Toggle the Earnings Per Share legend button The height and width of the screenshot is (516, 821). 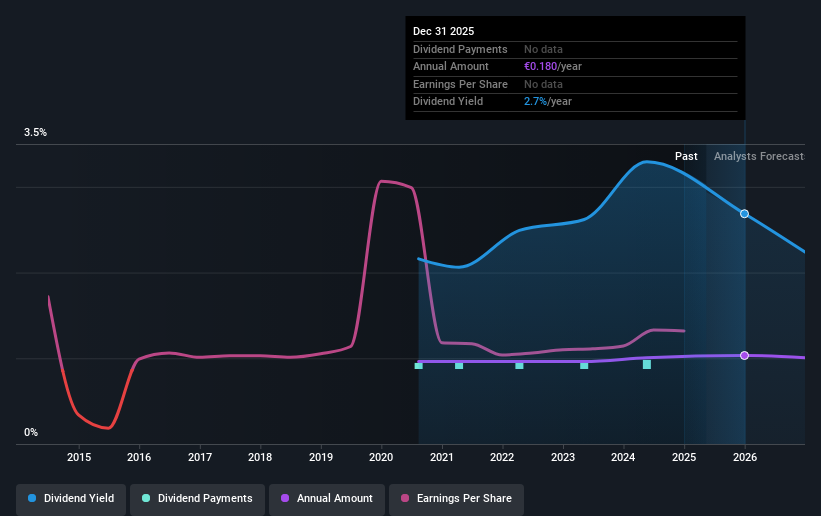[456, 498]
